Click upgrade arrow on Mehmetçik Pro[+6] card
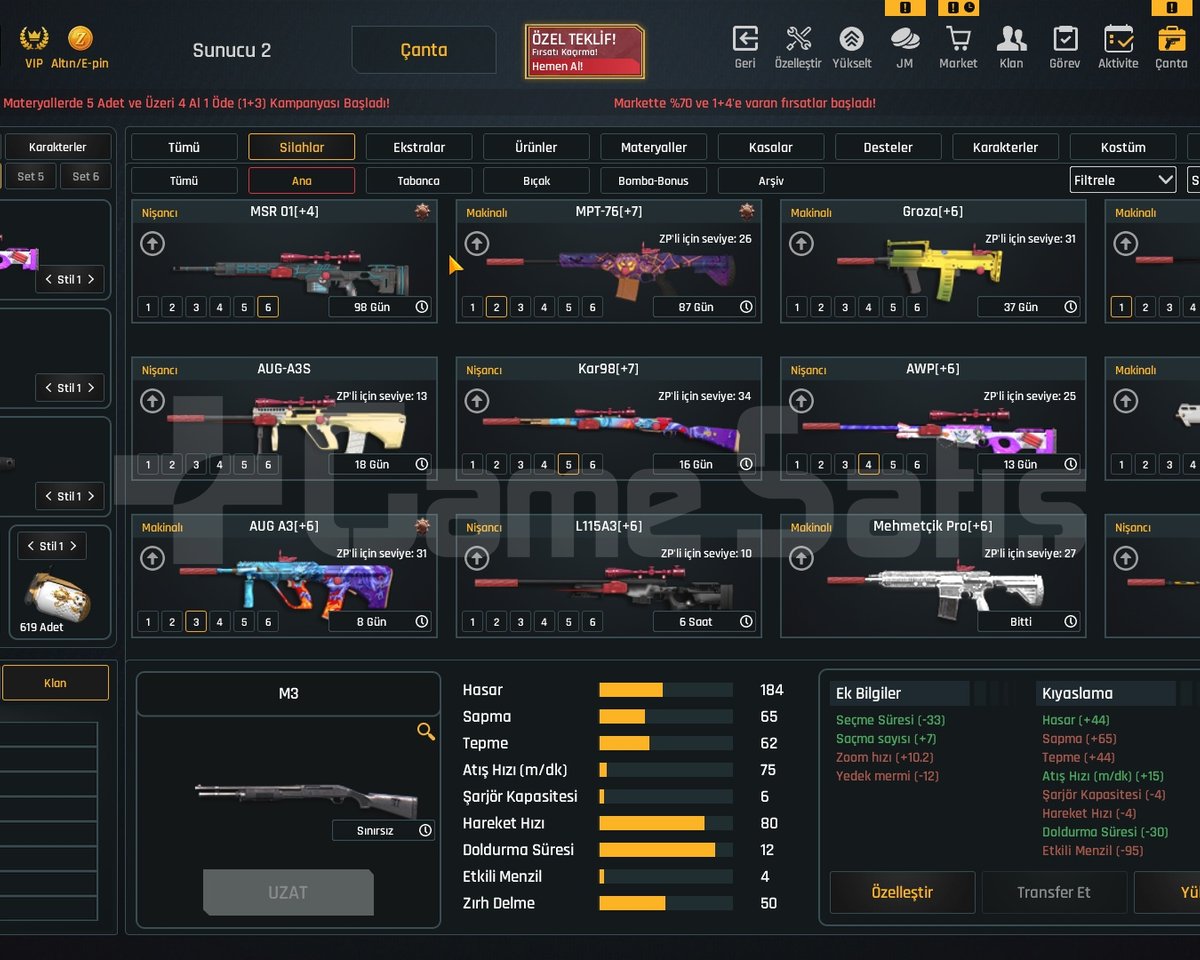This screenshot has width=1200, height=960. click(801, 558)
